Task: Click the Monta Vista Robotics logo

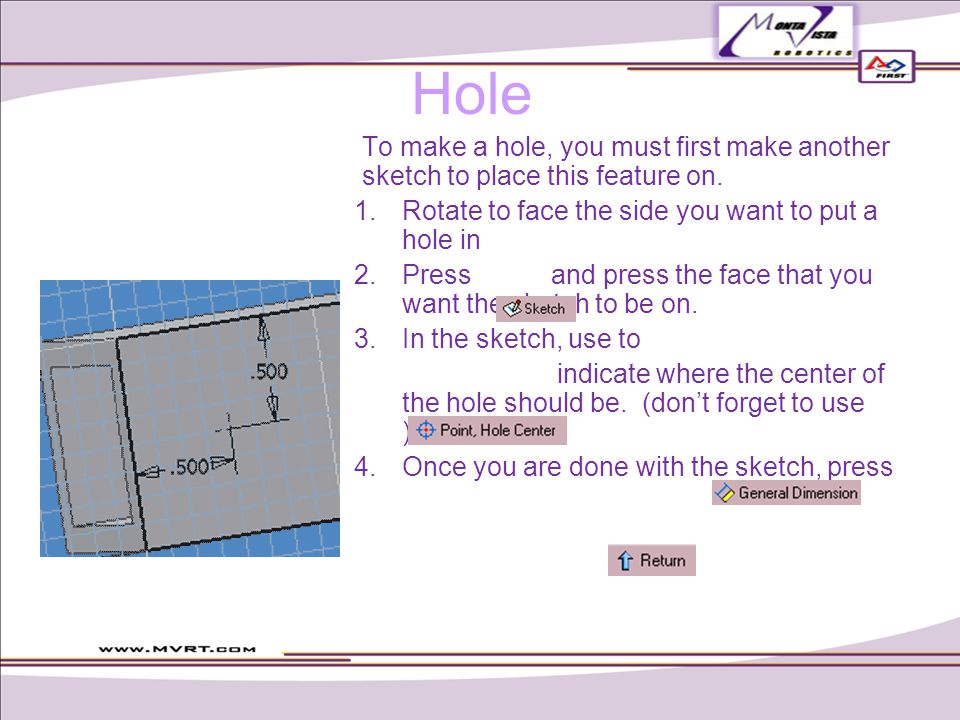Action: click(x=786, y=32)
